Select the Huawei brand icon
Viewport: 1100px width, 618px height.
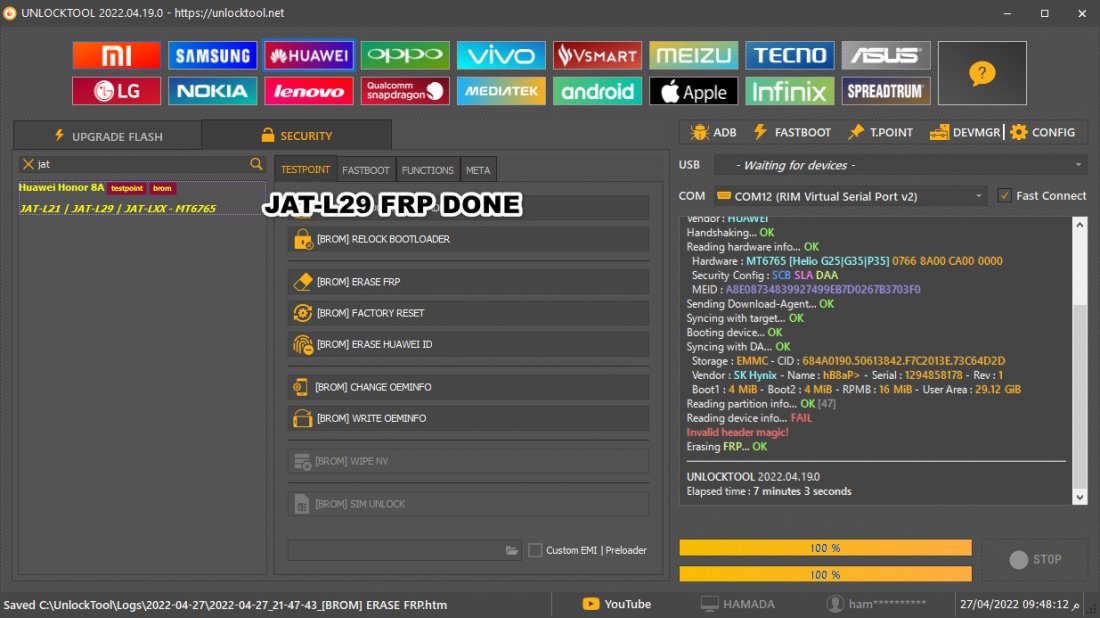[309, 55]
